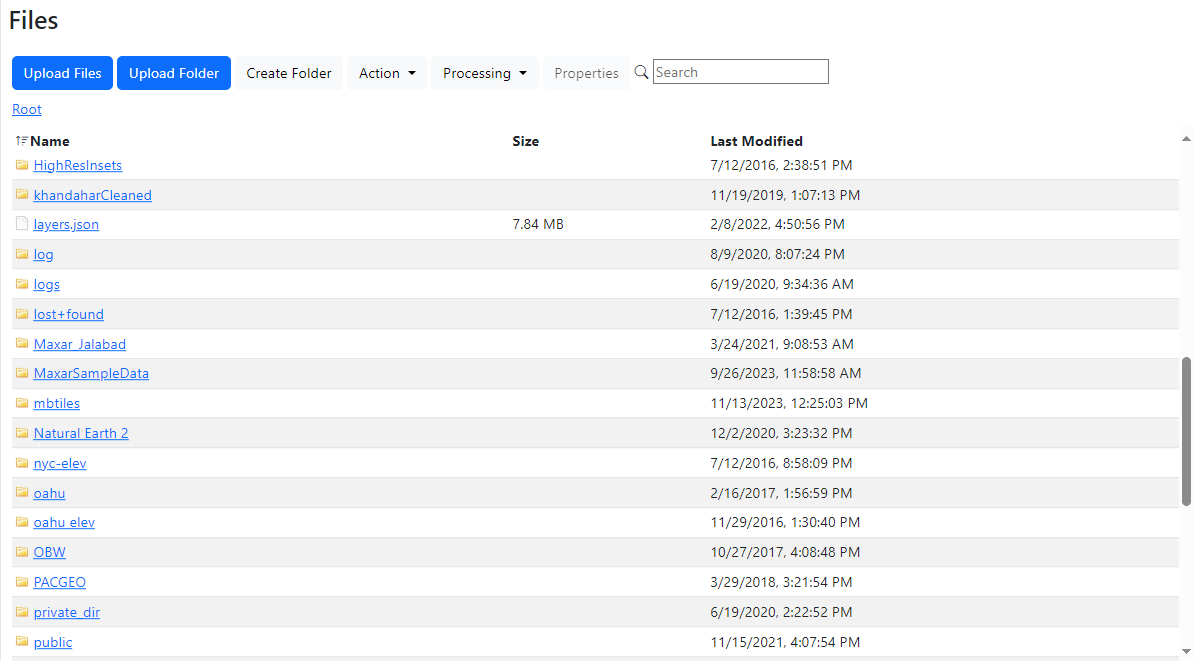Viewport: 1196px width, 661px height.
Task: Expand the Processing dropdown
Action: click(484, 73)
